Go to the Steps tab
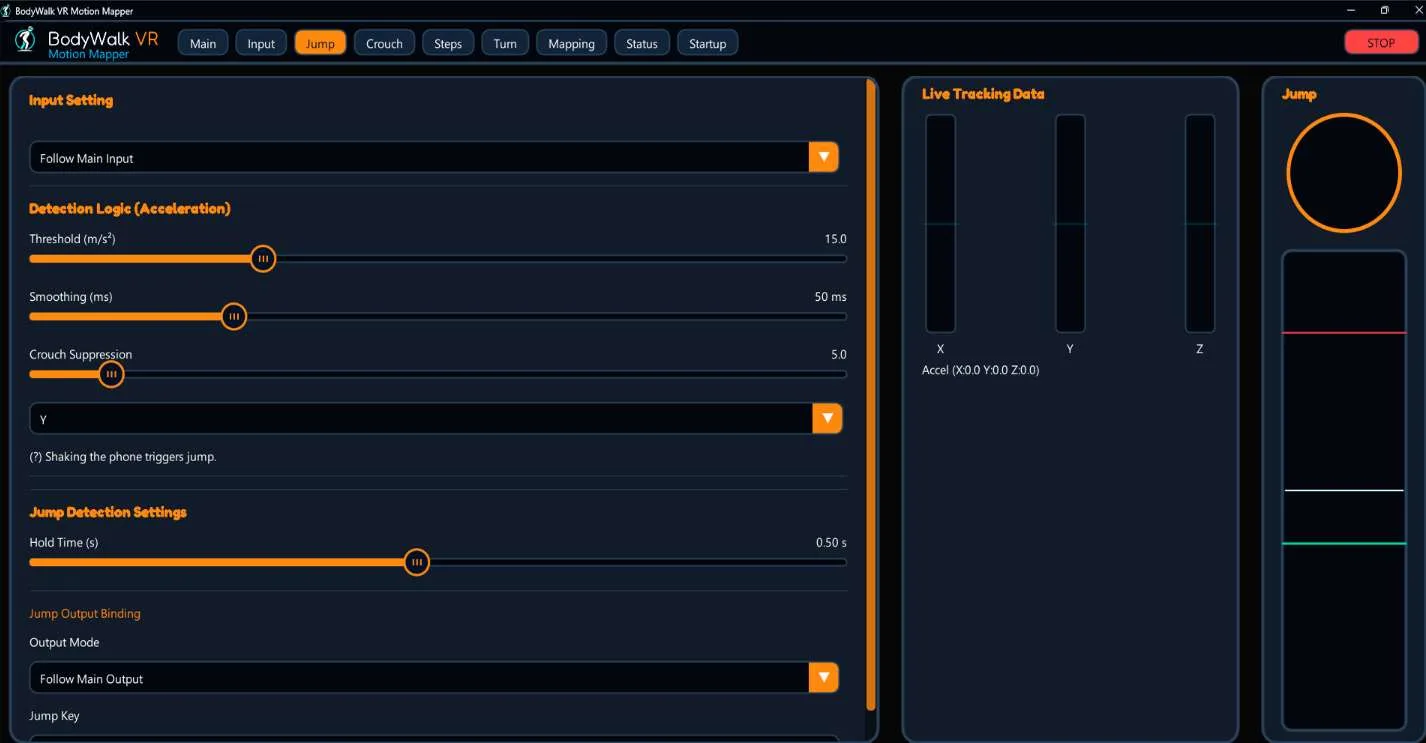 click(x=448, y=43)
